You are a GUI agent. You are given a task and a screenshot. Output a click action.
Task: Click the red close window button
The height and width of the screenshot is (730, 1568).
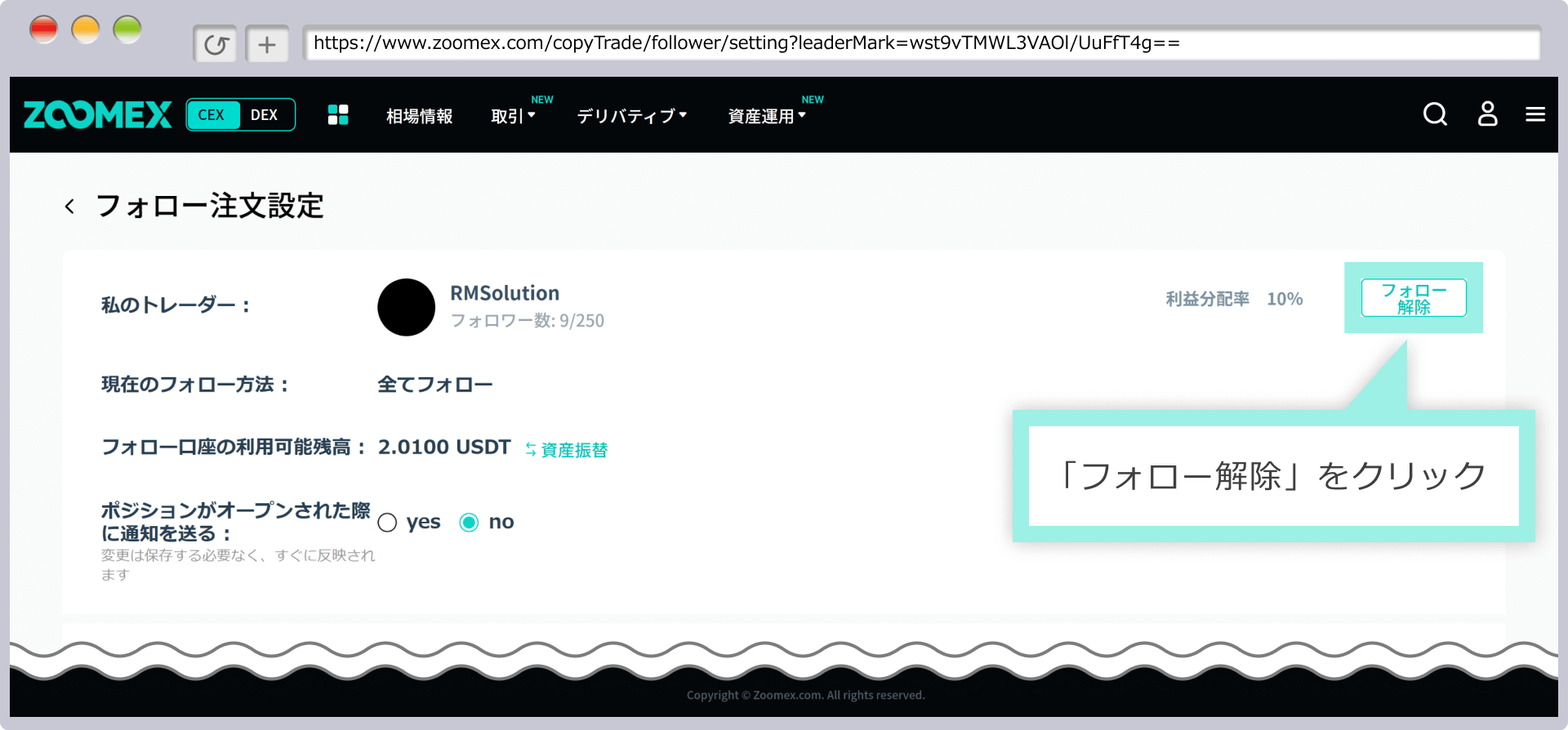point(43,30)
